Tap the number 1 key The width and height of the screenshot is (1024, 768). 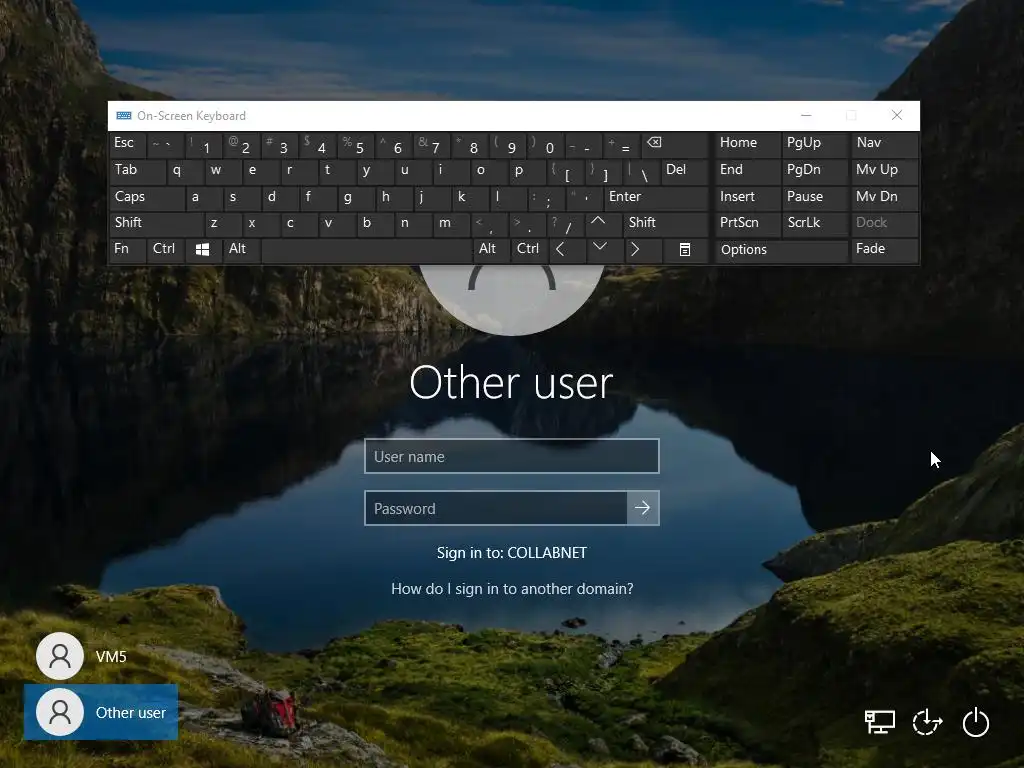point(204,144)
